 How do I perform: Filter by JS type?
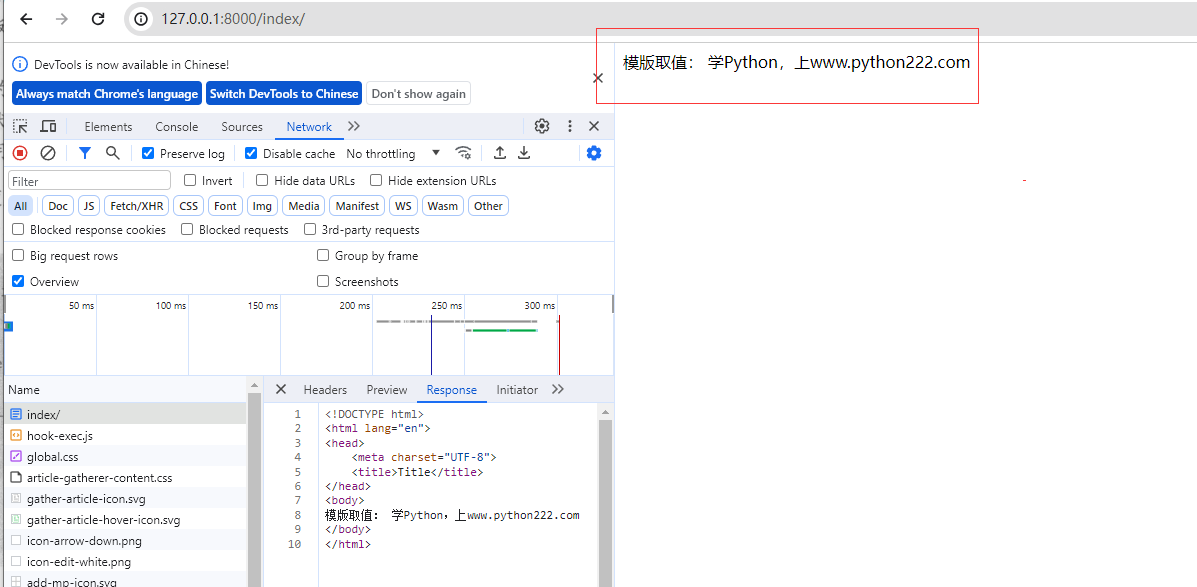click(x=89, y=206)
